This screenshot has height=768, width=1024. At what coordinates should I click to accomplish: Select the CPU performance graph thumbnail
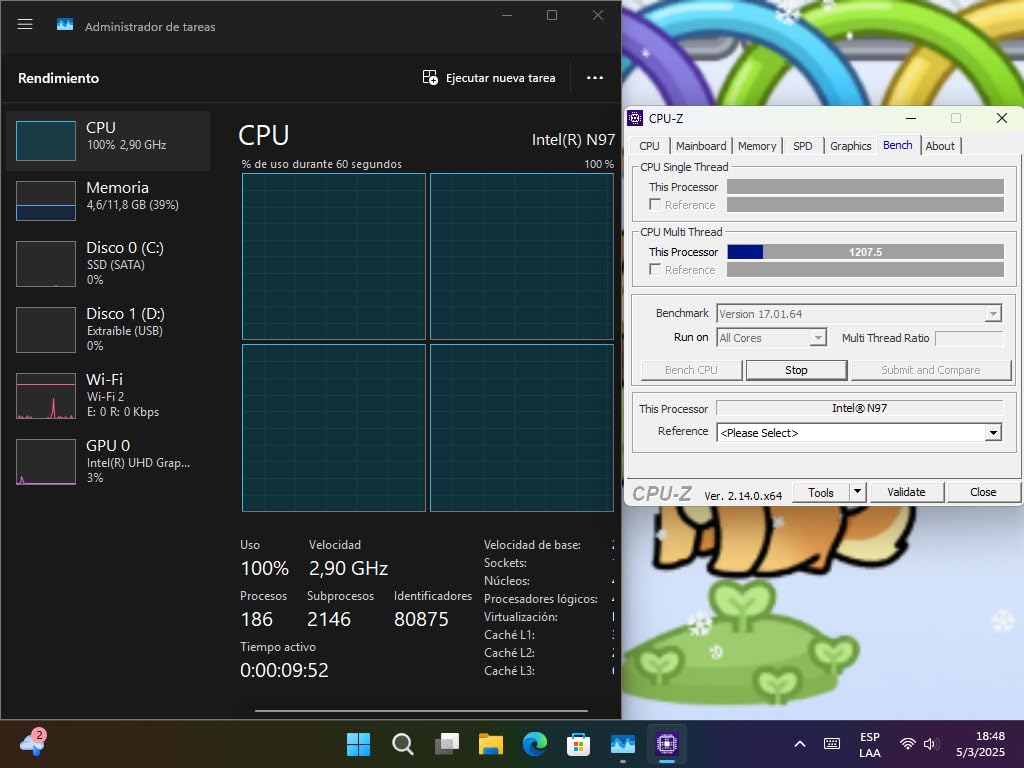coord(46,140)
